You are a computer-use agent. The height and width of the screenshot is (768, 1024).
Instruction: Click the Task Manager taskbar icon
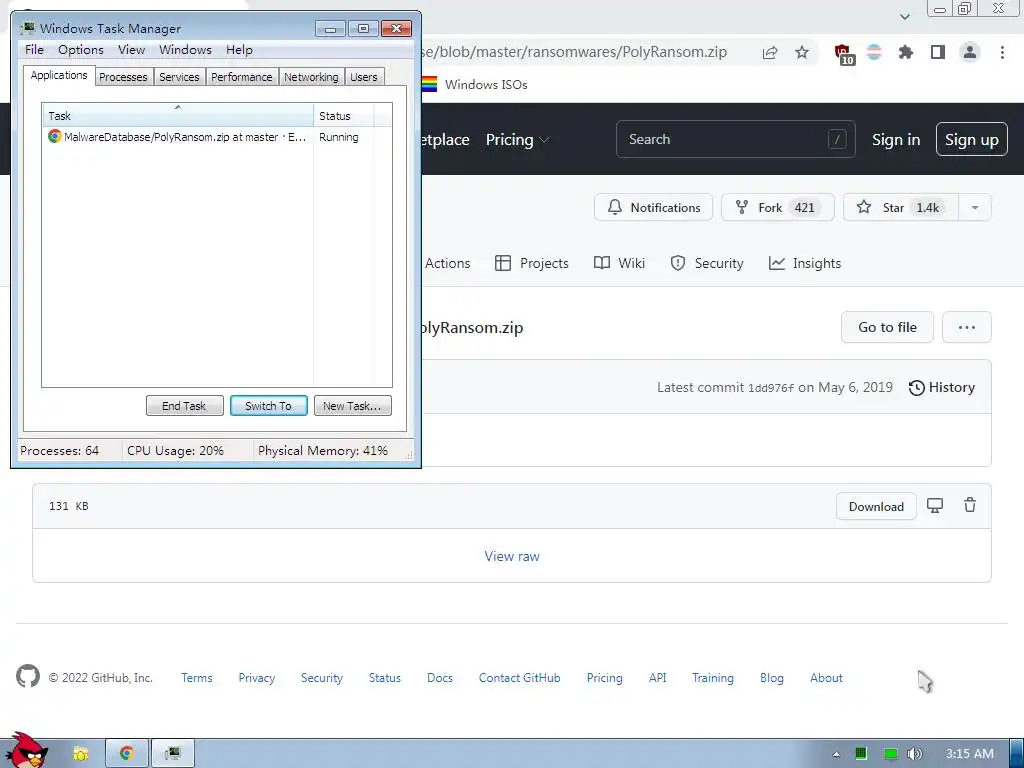(x=173, y=753)
